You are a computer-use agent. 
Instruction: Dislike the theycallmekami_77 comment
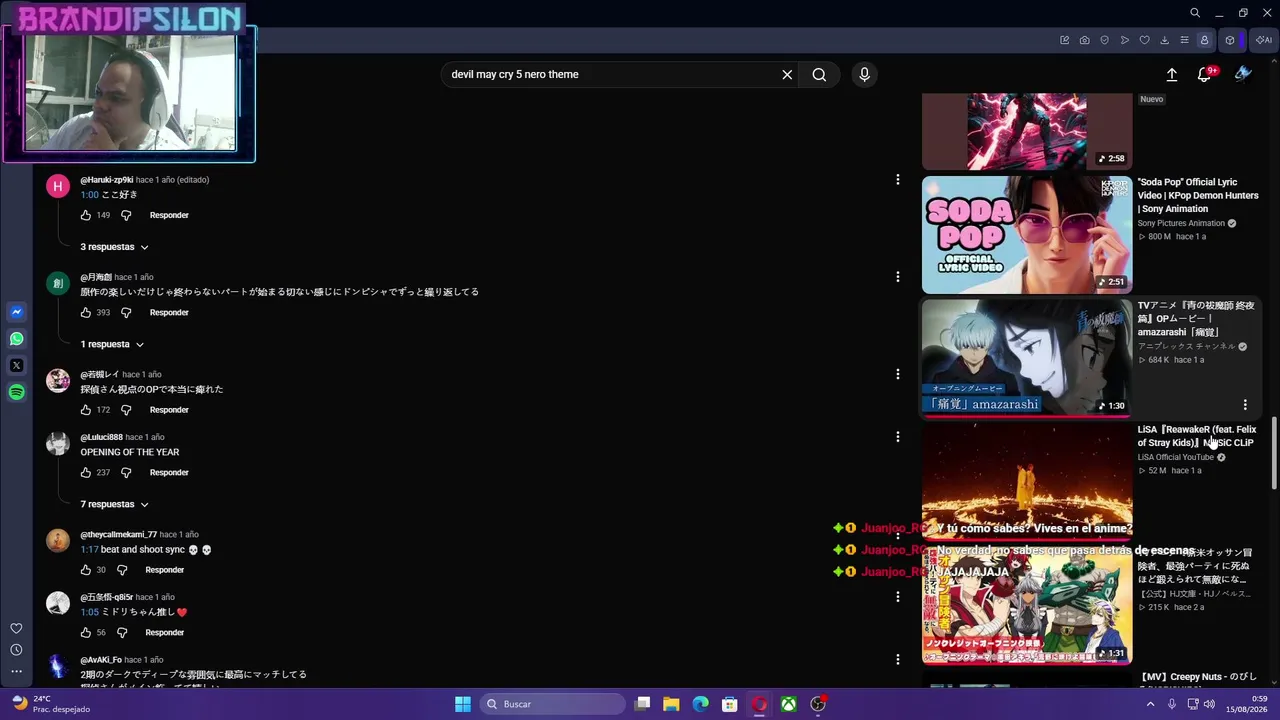122,570
